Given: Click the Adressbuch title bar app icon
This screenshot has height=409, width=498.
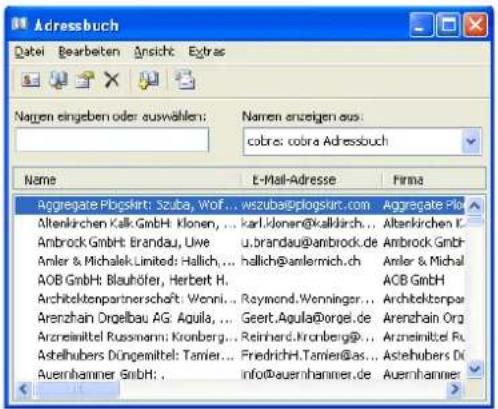Looking at the screenshot, I should click(19, 24).
